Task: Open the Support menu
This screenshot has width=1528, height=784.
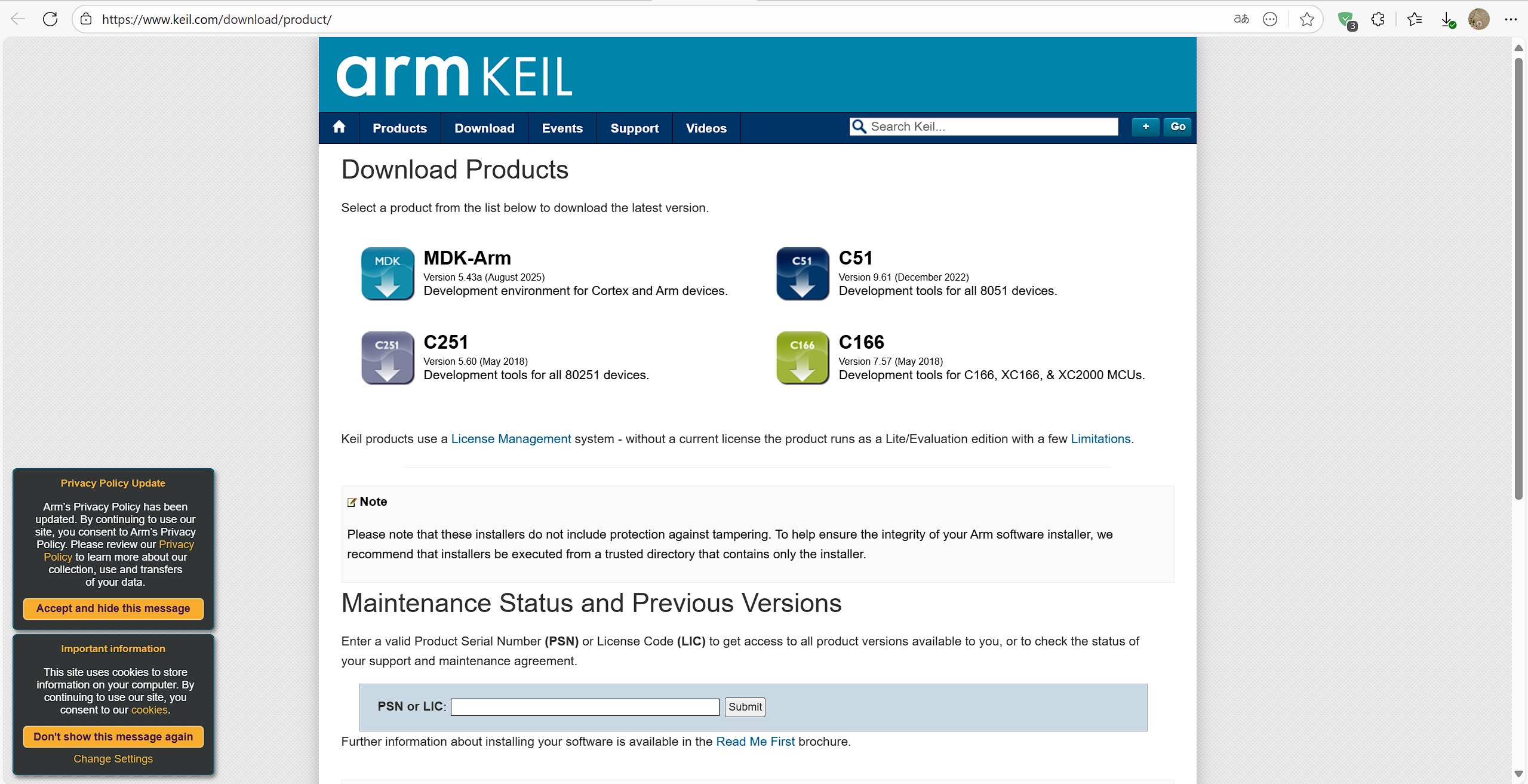Action: click(x=634, y=128)
